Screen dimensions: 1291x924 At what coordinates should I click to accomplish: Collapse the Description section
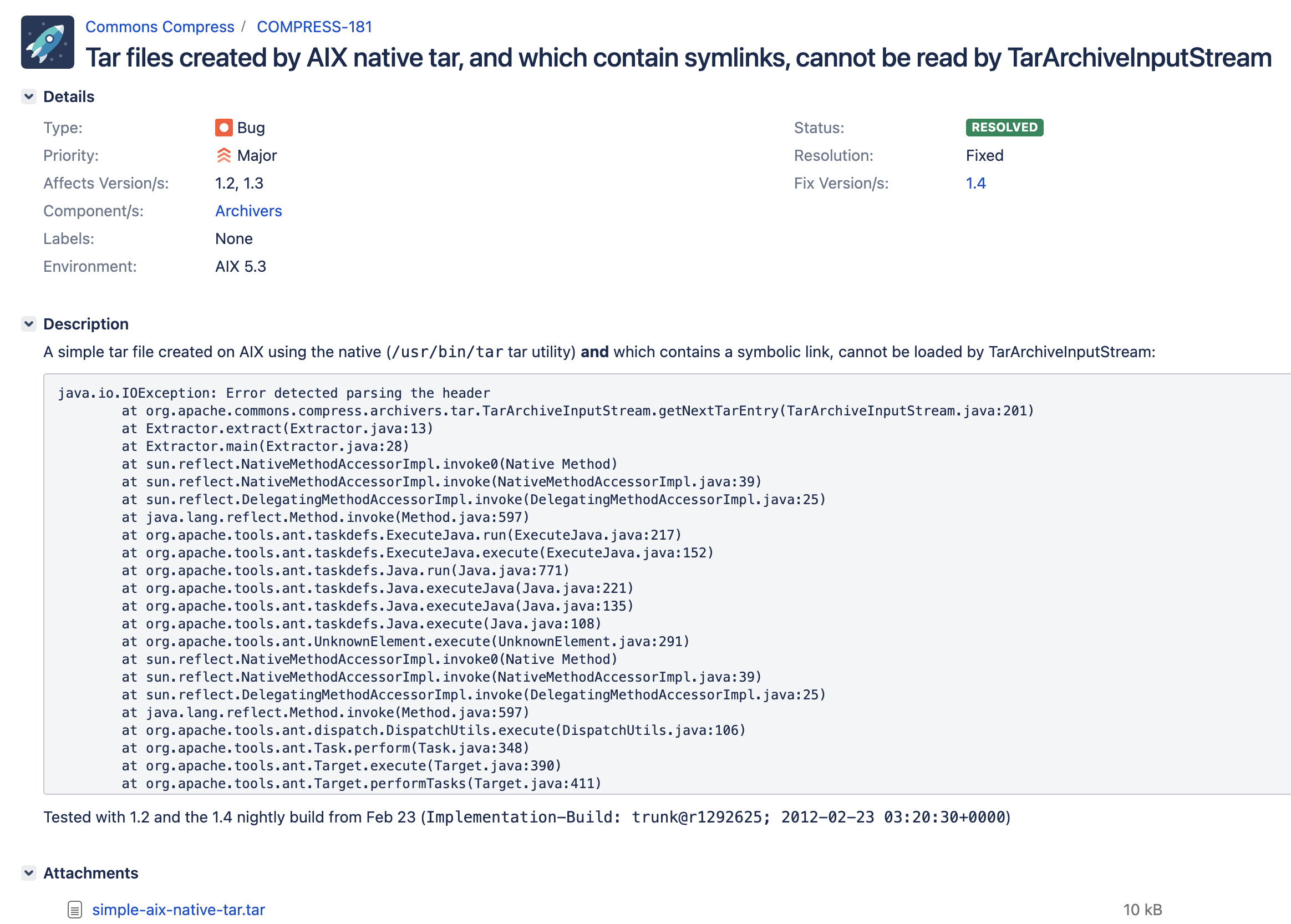(29, 324)
